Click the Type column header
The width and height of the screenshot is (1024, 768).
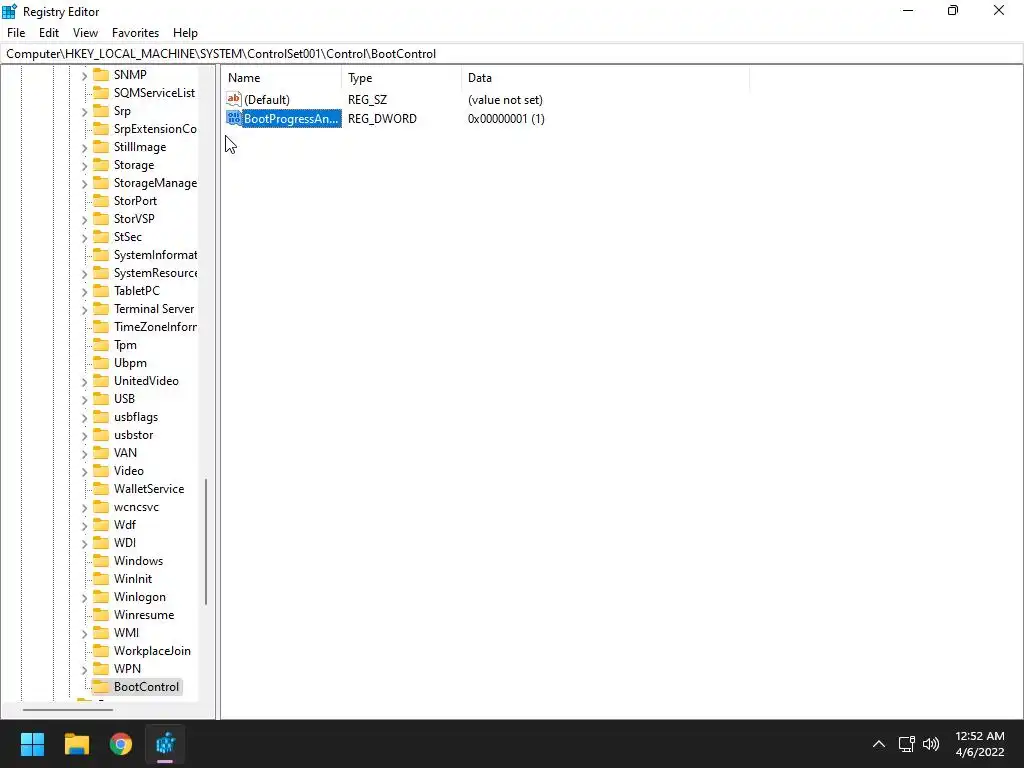tap(402, 78)
